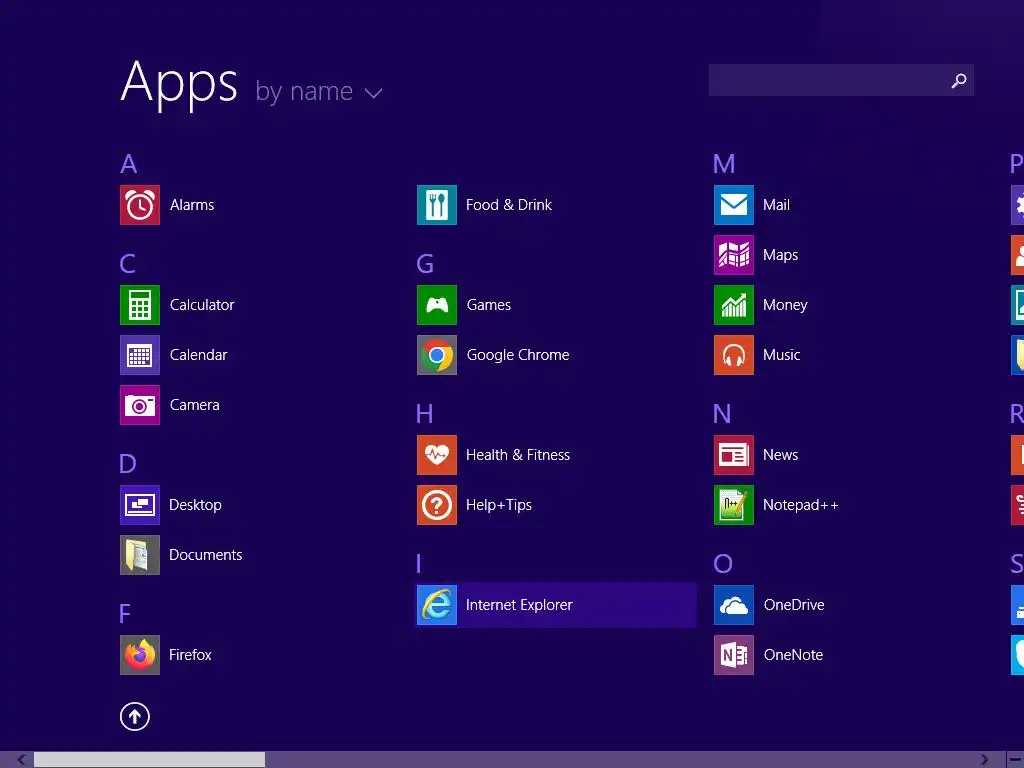The height and width of the screenshot is (768, 1024).
Task: Select the letter H group header
Action: click(x=424, y=414)
